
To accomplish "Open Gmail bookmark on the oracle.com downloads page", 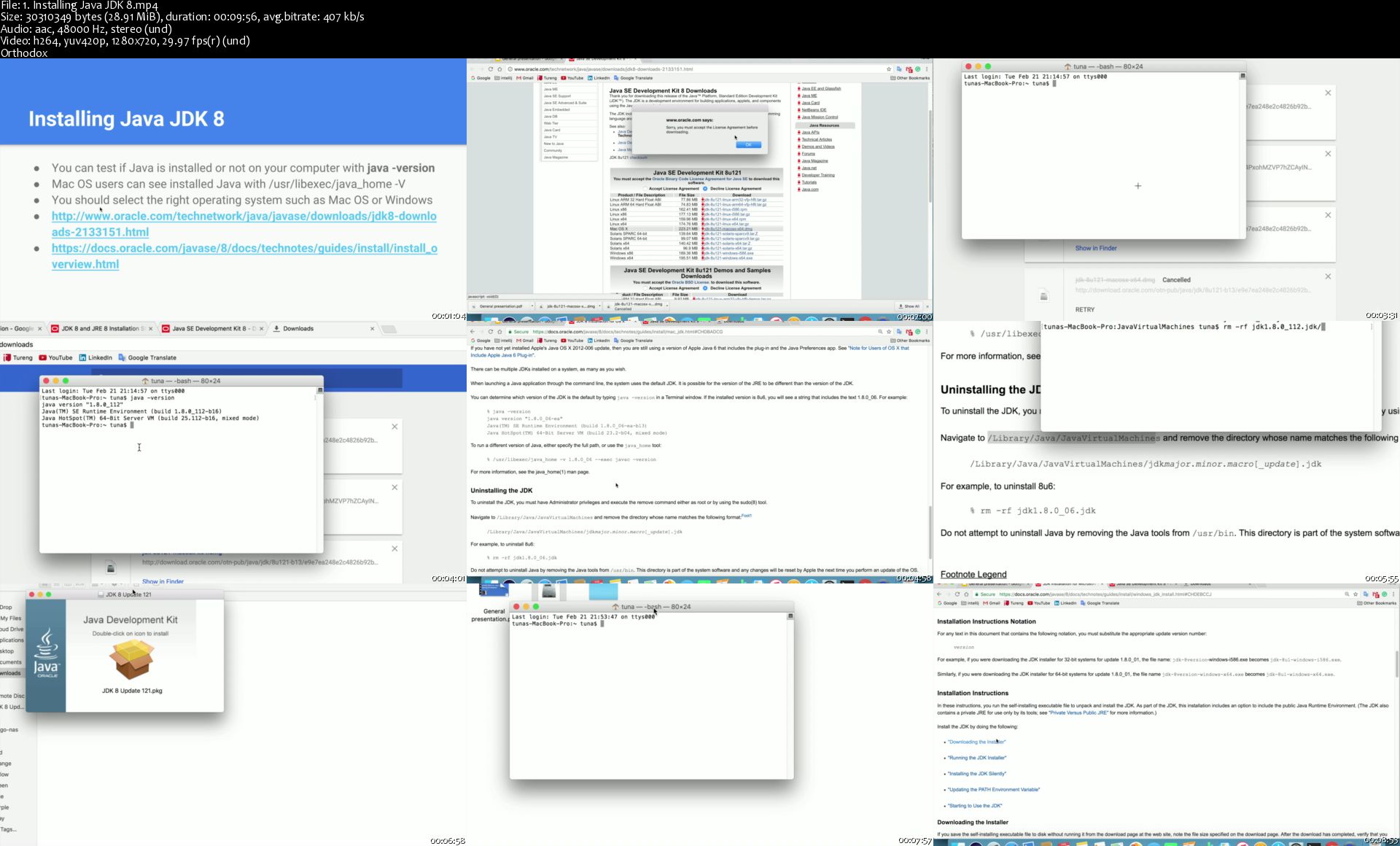I will [525, 78].
